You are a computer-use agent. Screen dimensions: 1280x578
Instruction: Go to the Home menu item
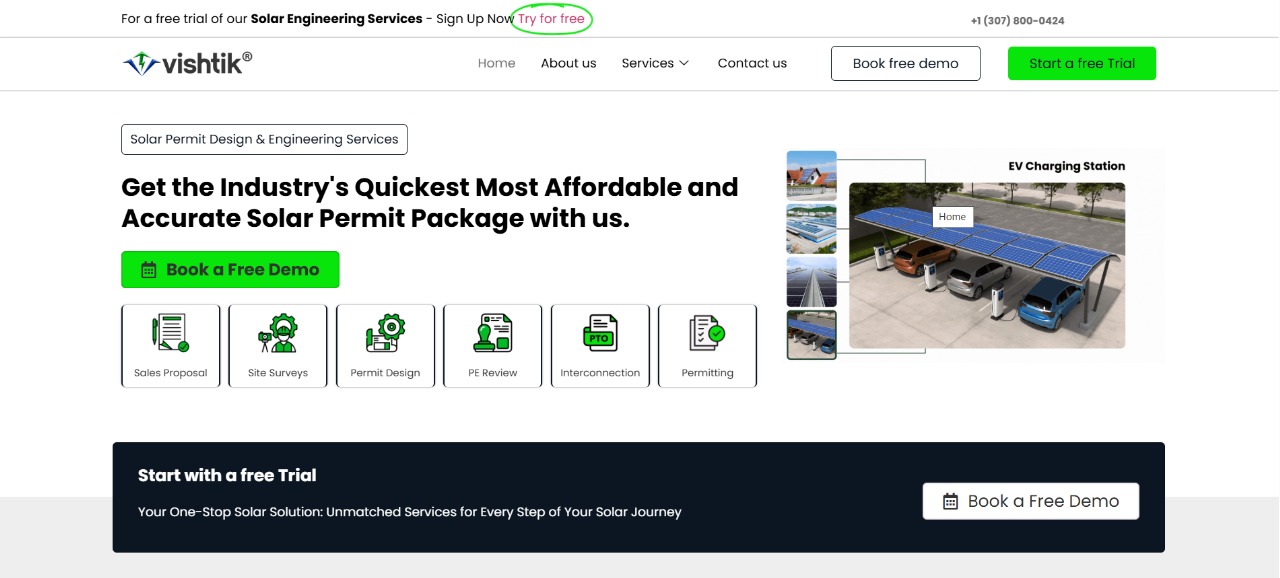click(x=497, y=63)
